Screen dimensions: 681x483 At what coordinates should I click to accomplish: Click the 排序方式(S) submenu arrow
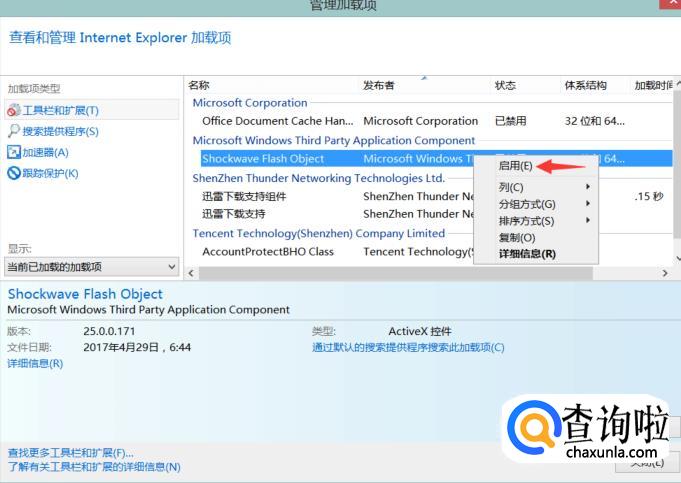[588, 220]
